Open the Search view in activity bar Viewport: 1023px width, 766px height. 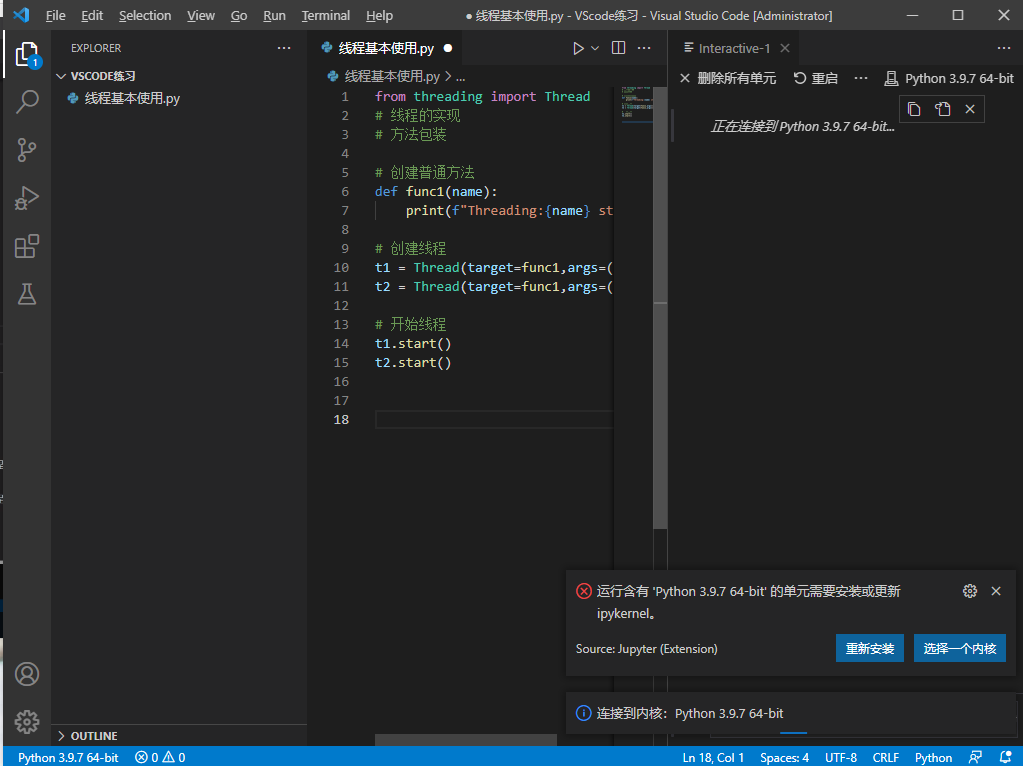[x=27, y=102]
